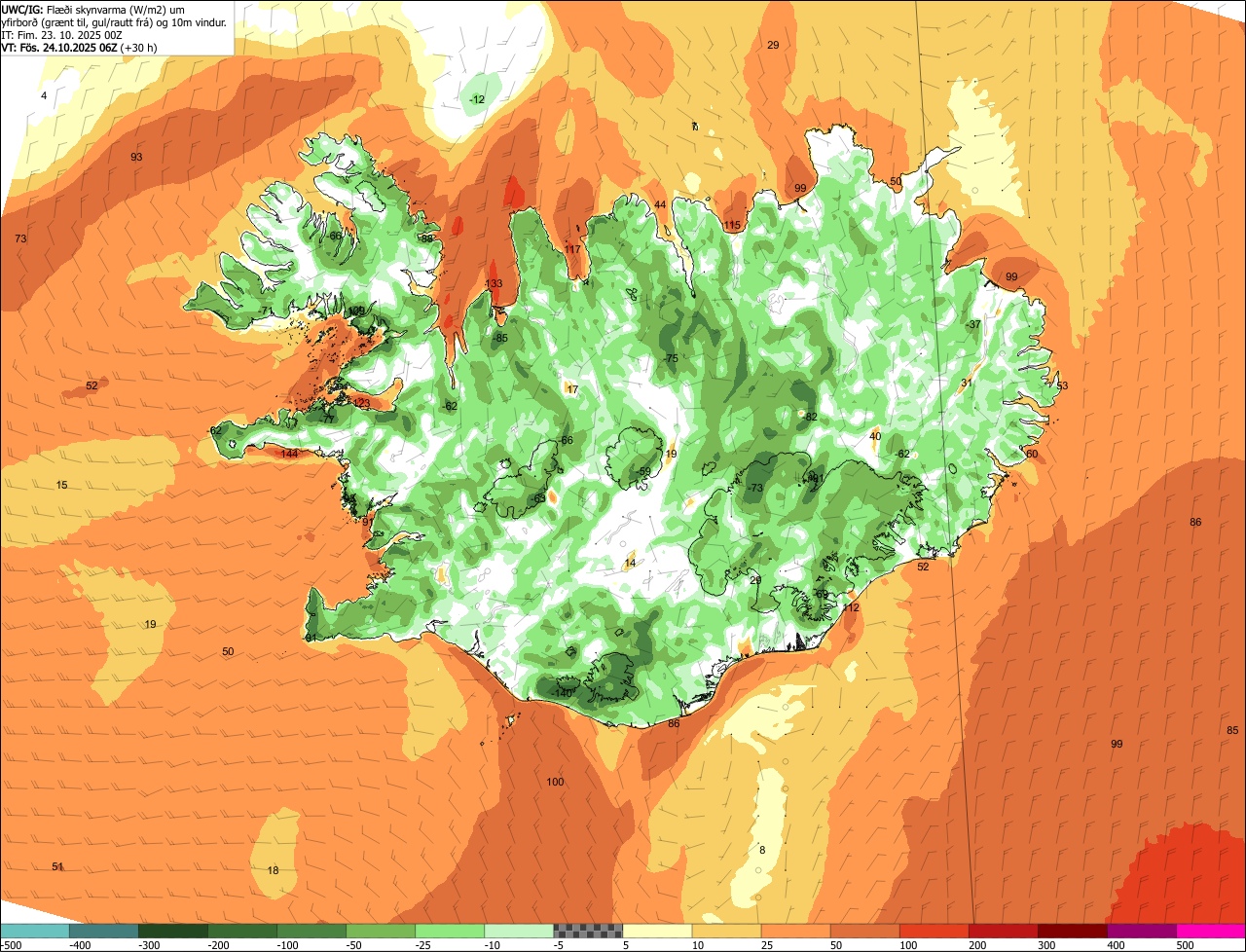Click the 88 value in the northwest bay

(x=426, y=238)
